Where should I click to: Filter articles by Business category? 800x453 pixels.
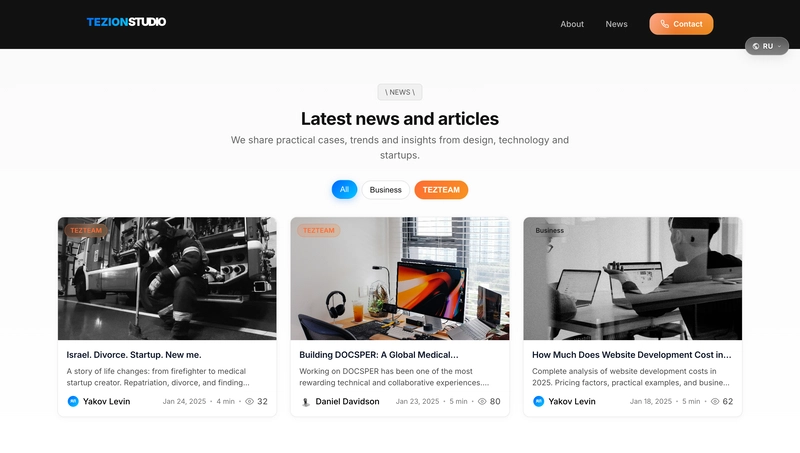click(386, 190)
